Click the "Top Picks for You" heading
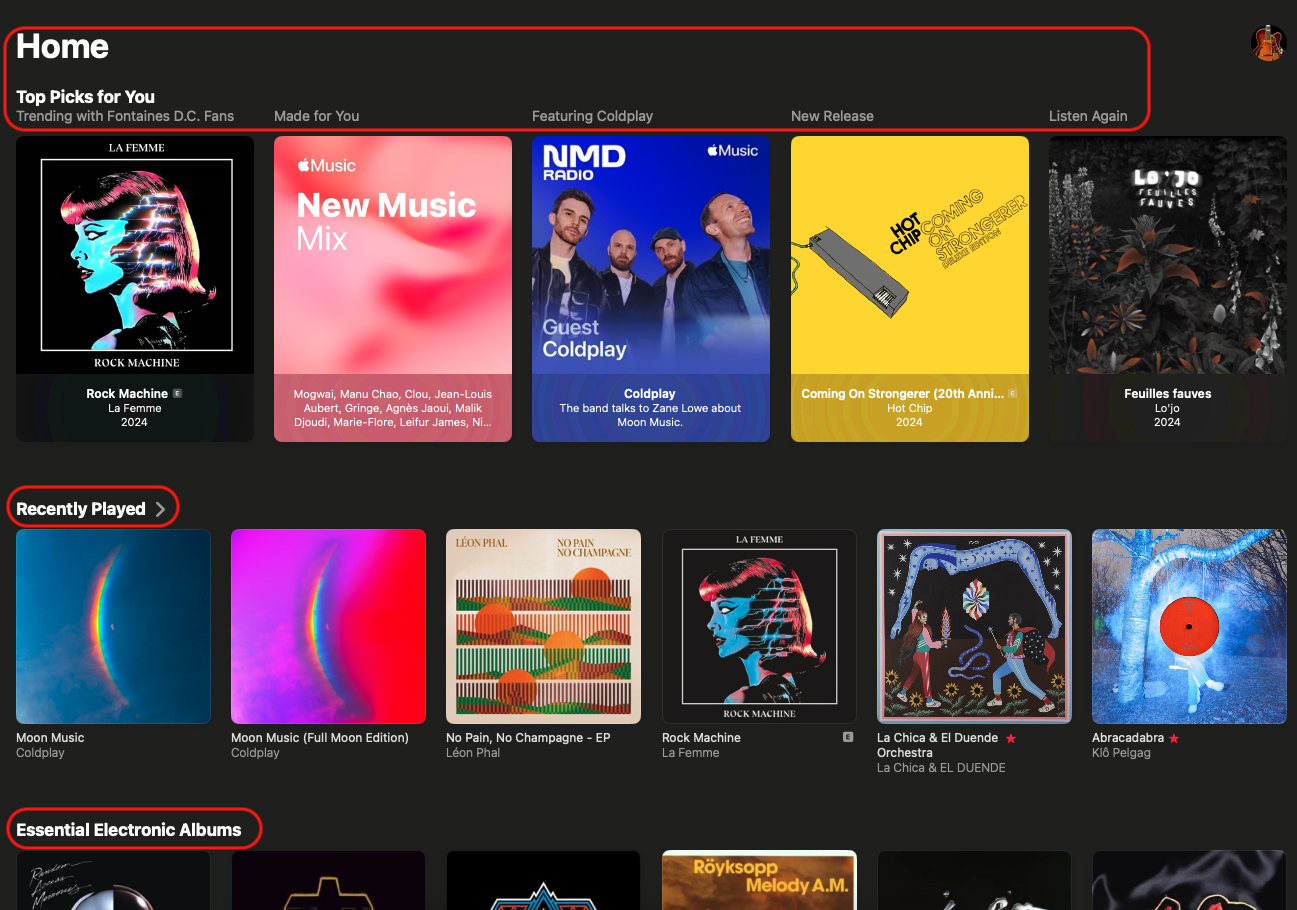 tap(85, 97)
